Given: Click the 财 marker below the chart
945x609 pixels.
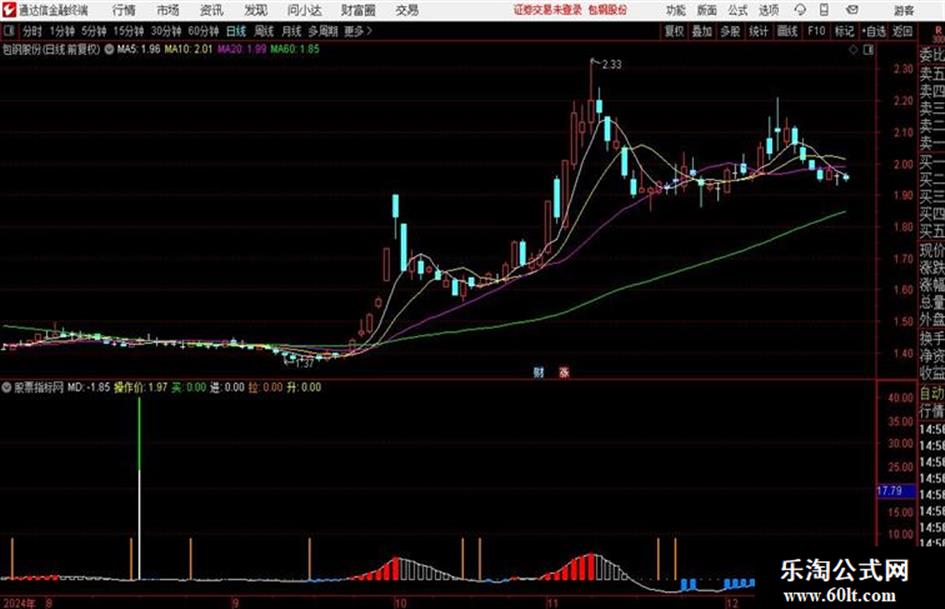Looking at the screenshot, I should (x=538, y=372).
